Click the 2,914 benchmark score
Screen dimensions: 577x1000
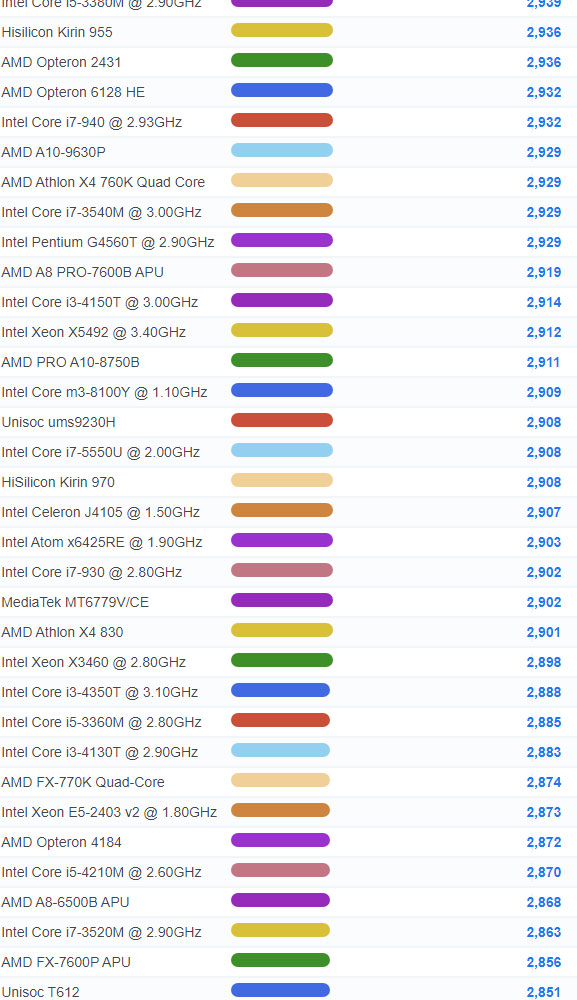544,302
